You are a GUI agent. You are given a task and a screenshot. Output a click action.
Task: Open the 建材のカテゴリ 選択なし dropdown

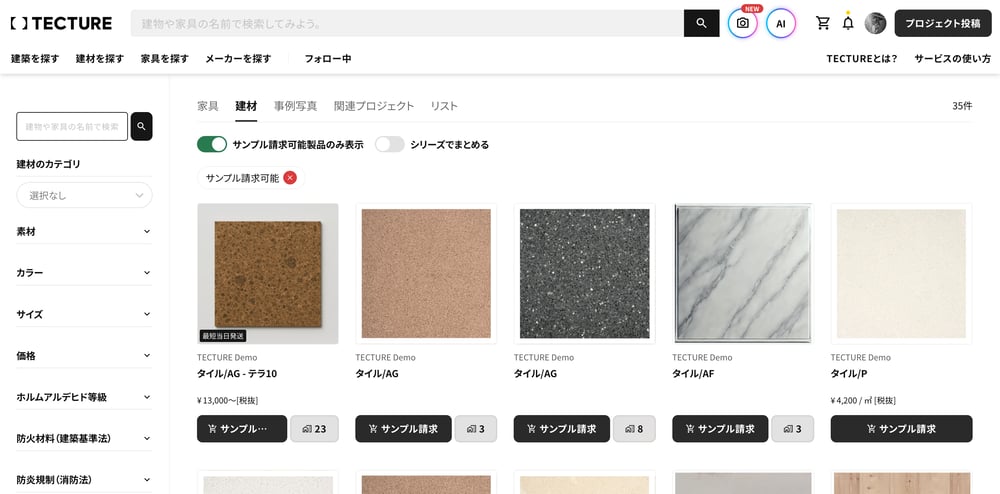click(x=84, y=196)
